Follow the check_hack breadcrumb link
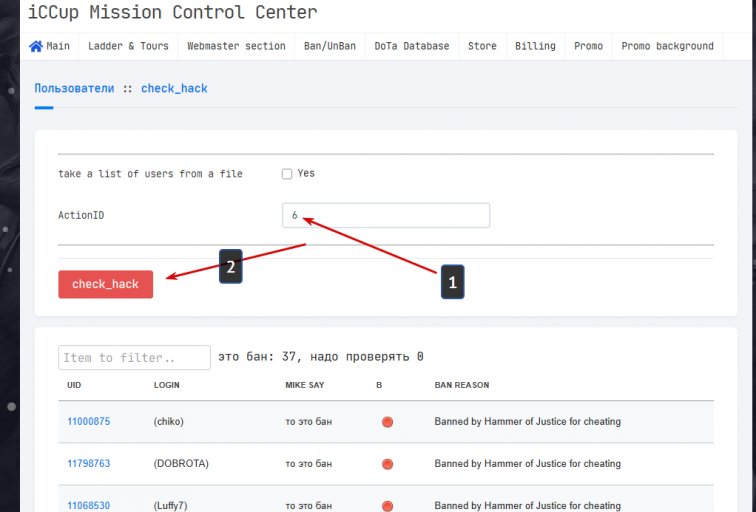756x512 pixels. click(174, 89)
